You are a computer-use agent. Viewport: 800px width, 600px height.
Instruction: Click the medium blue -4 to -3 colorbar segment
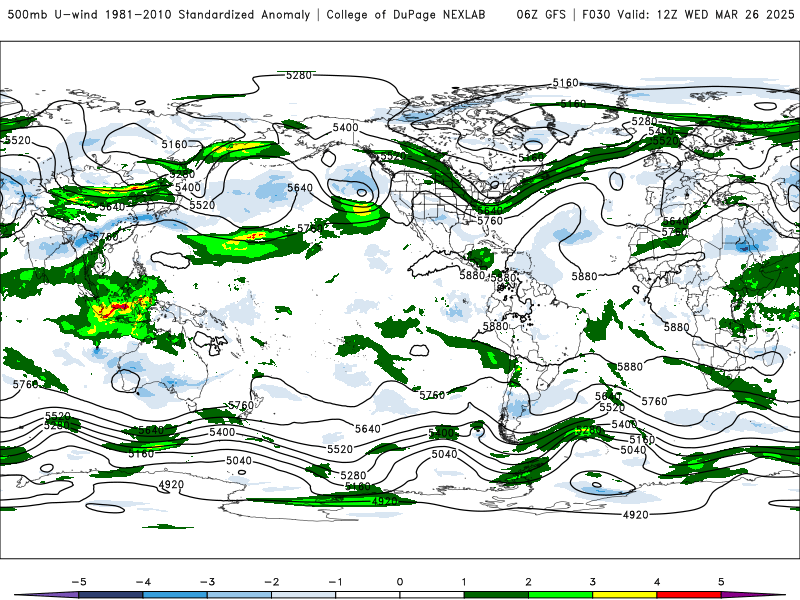click(175, 595)
